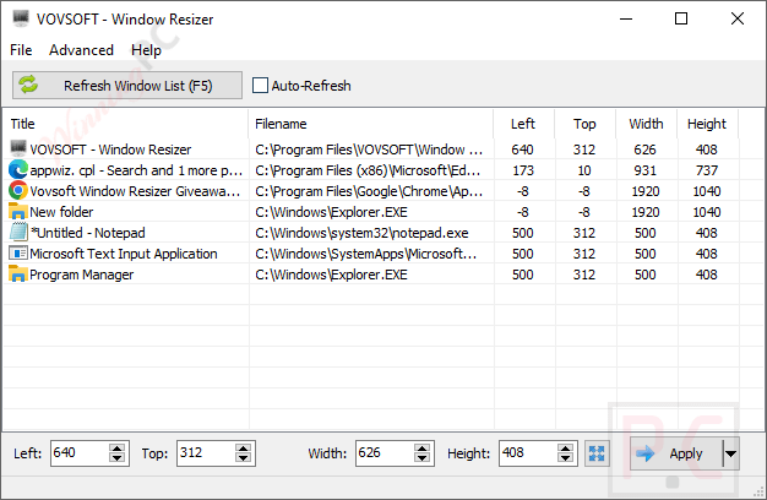Viewport: 767px width, 500px height.
Task: Open the Apply button dropdown arrow
Action: click(x=731, y=454)
